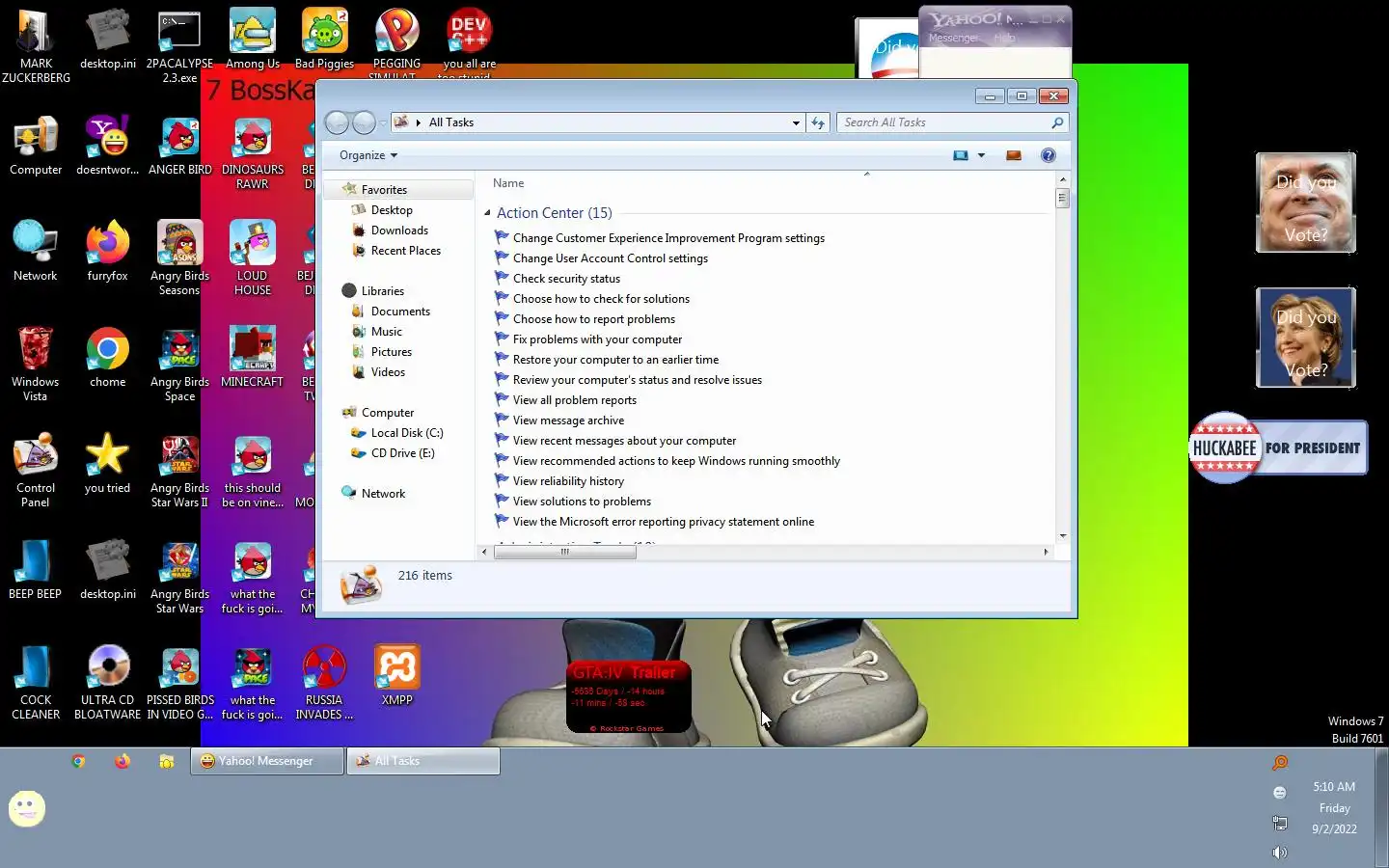This screenshot has width=1389, height=868.
Task: Open Restore your computer to an earlier time
Action: pos(615,360)
